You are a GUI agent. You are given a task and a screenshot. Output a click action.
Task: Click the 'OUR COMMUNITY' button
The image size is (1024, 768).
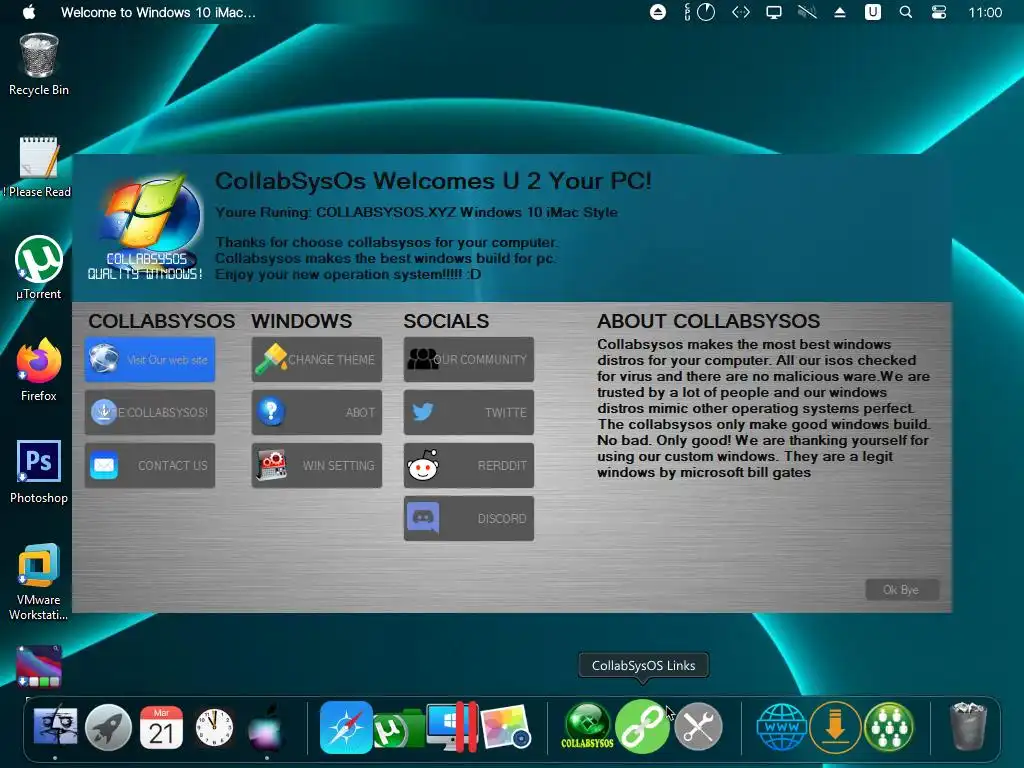pos(469,359)
